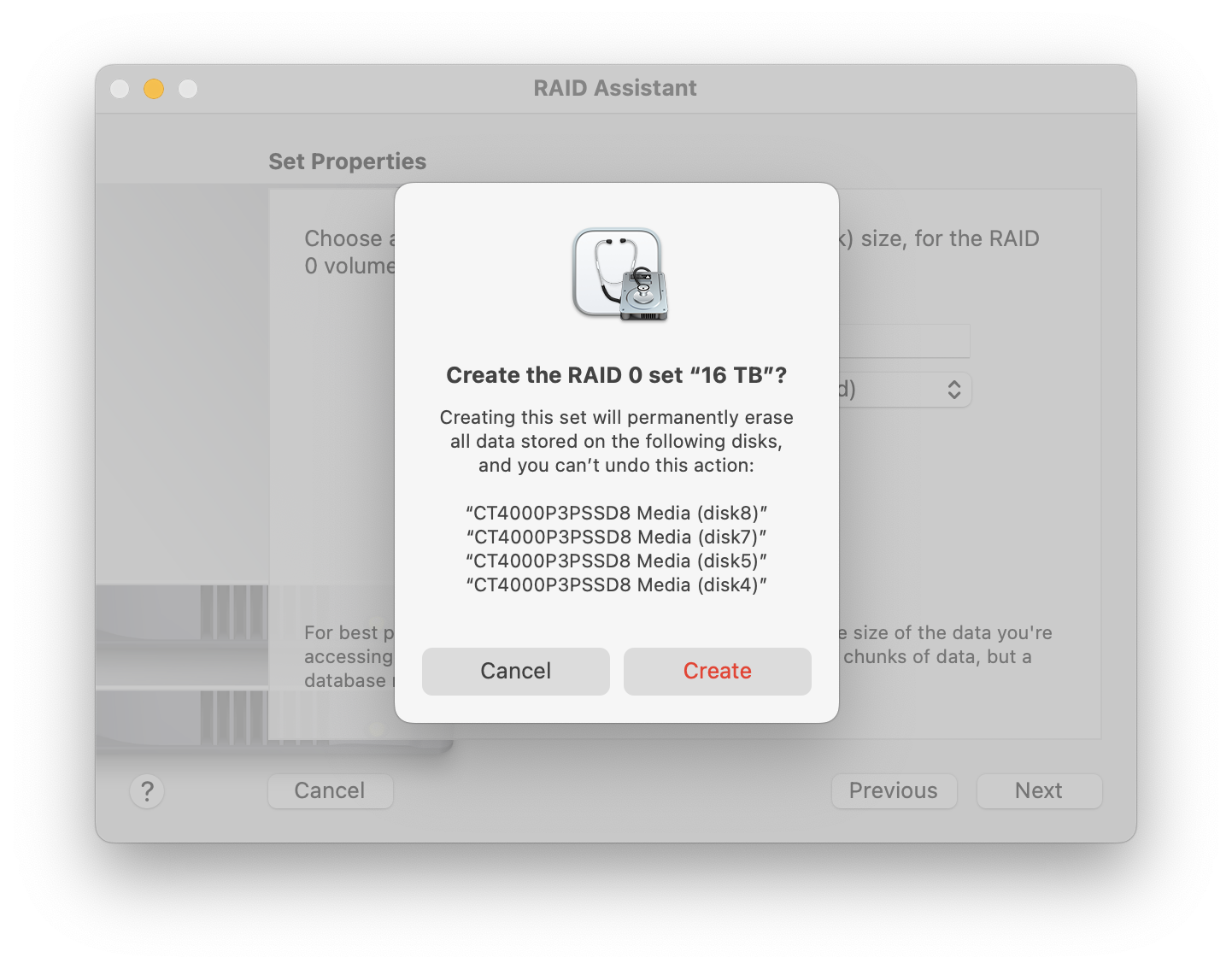The width and height of the screenshot is (1232, 969).
Task: Click the RAID Assistant window title
Action: pyautogui.click(x=615, y=88)
